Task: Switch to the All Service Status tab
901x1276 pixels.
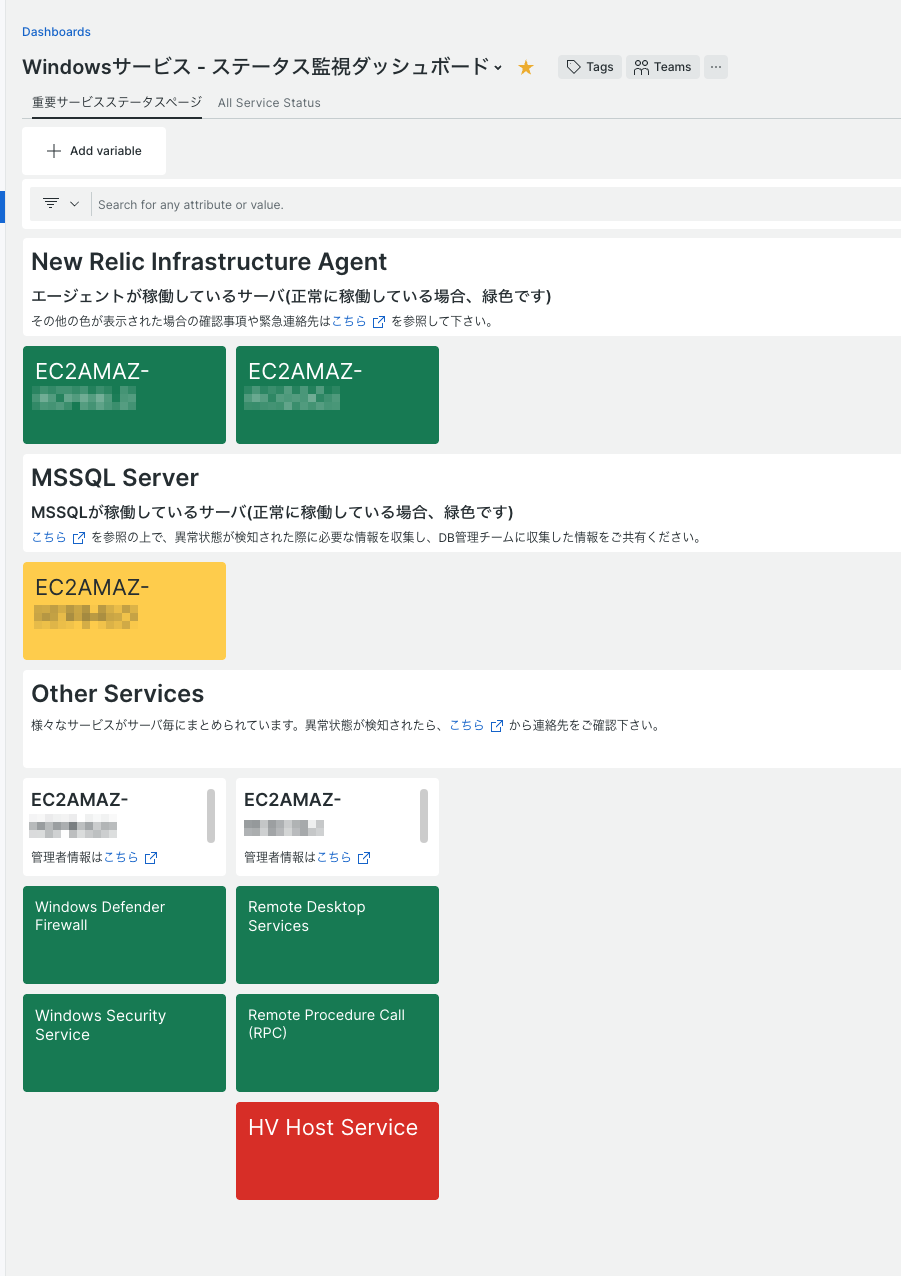Action: (269, 103)
